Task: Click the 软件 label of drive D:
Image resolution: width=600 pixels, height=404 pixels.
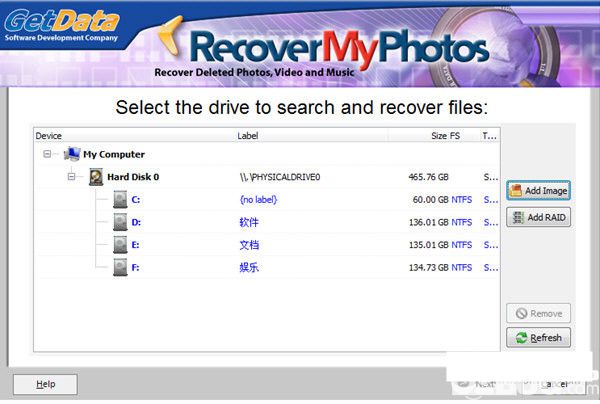Action: click(249, 222)
